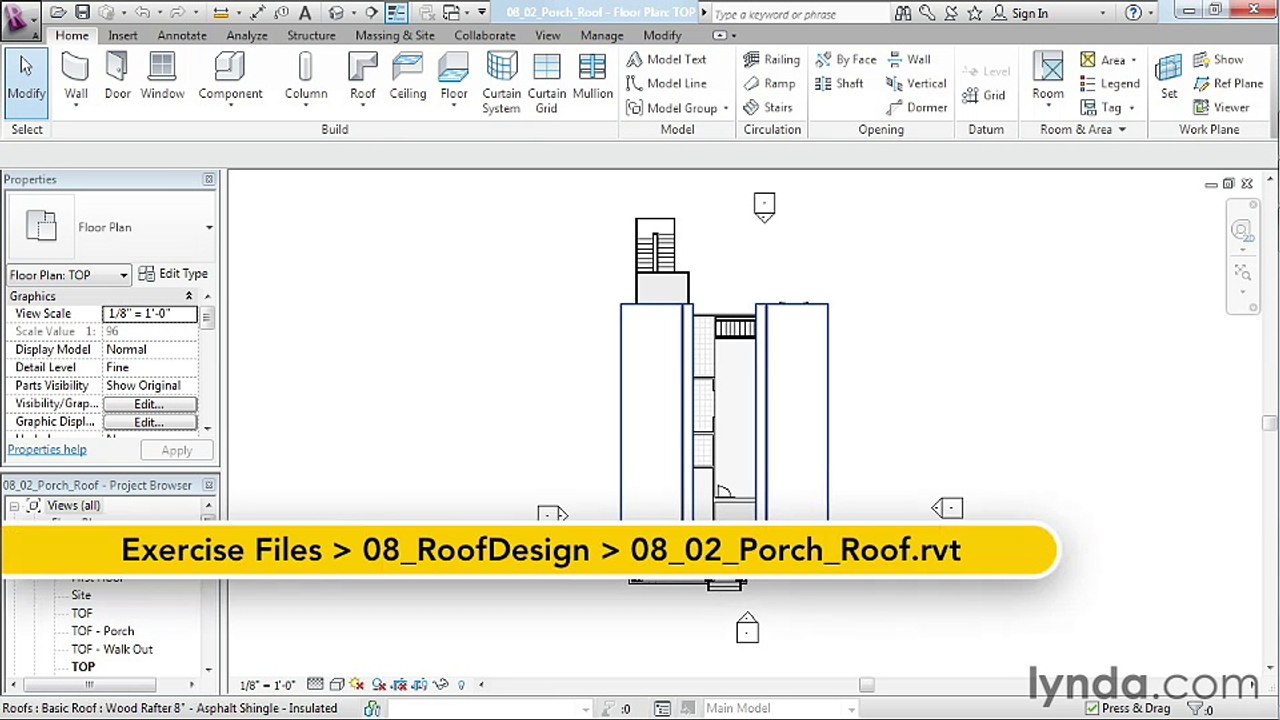Select the Dormer opening tool

pos(917,108)
